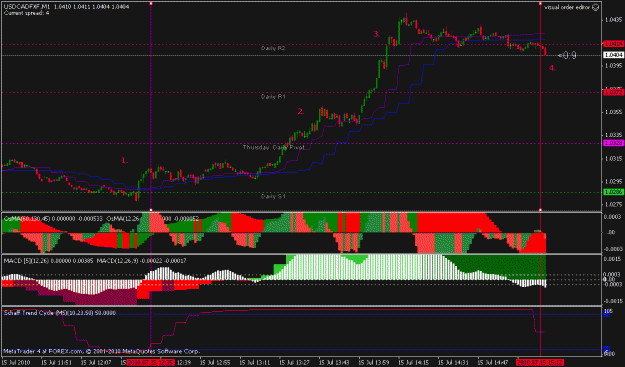Click the "15 Jul 13:27" time axis label
This screenshot has height=367, width=625.
pyautogui.click(x=294, y=363)
